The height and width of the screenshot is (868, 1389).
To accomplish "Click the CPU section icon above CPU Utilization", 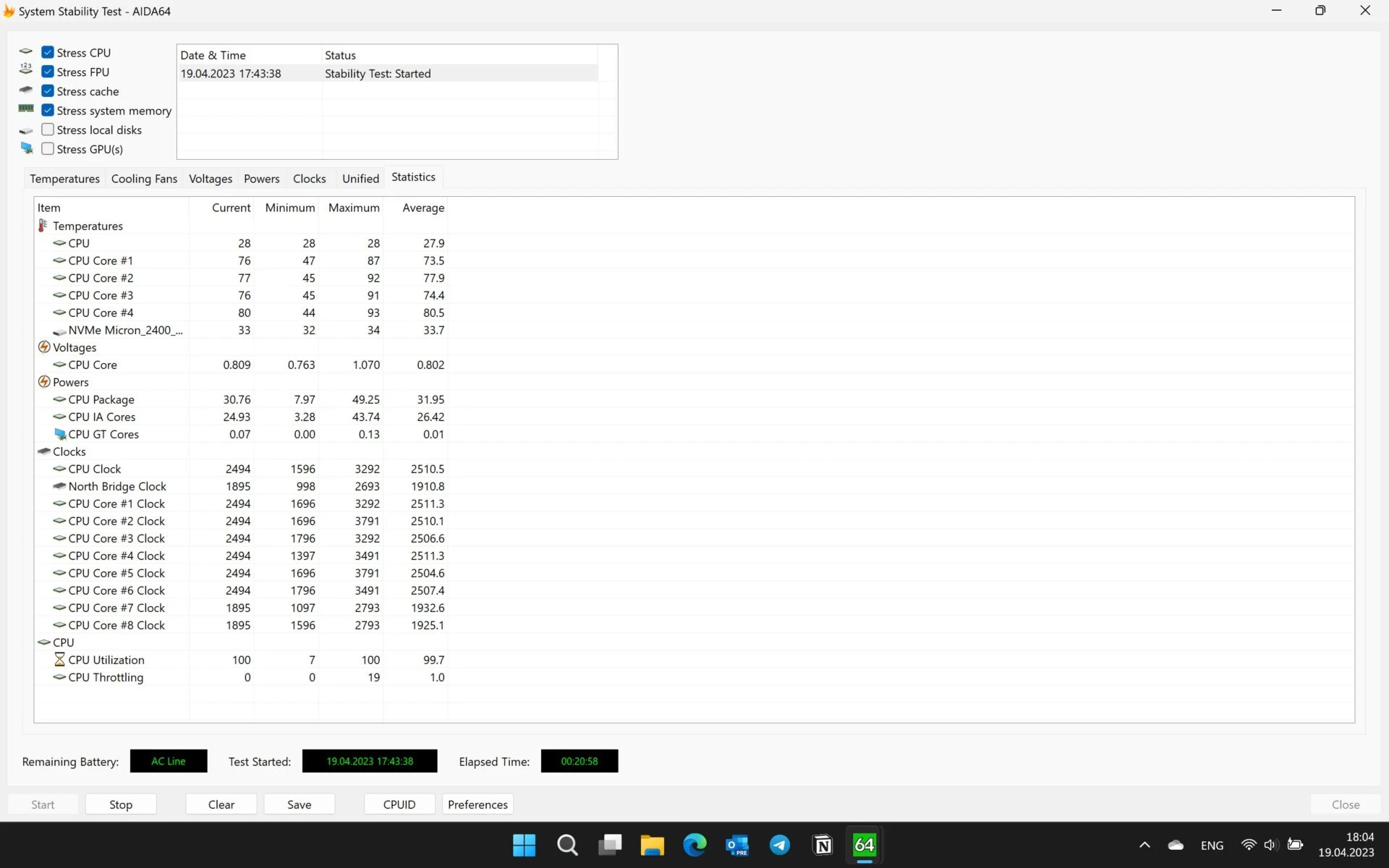I will point(43,642).
